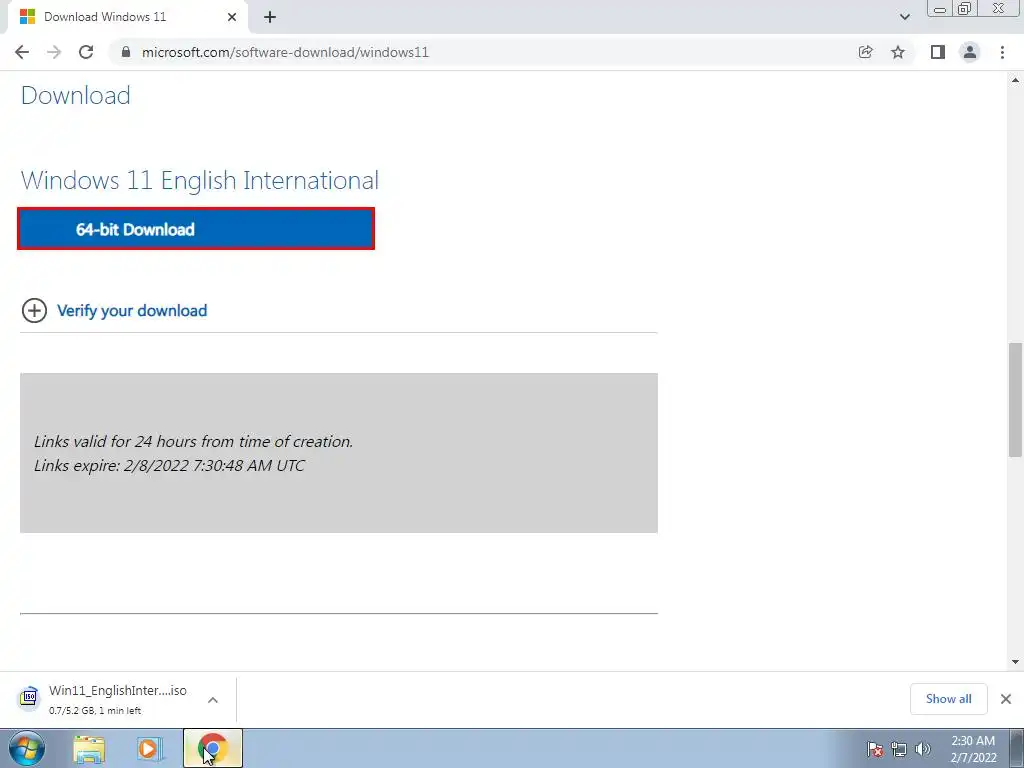The height and width of the screenshot is (768, 1024).
Task: Close the downloads bar
Action: tap(1006, 699)
